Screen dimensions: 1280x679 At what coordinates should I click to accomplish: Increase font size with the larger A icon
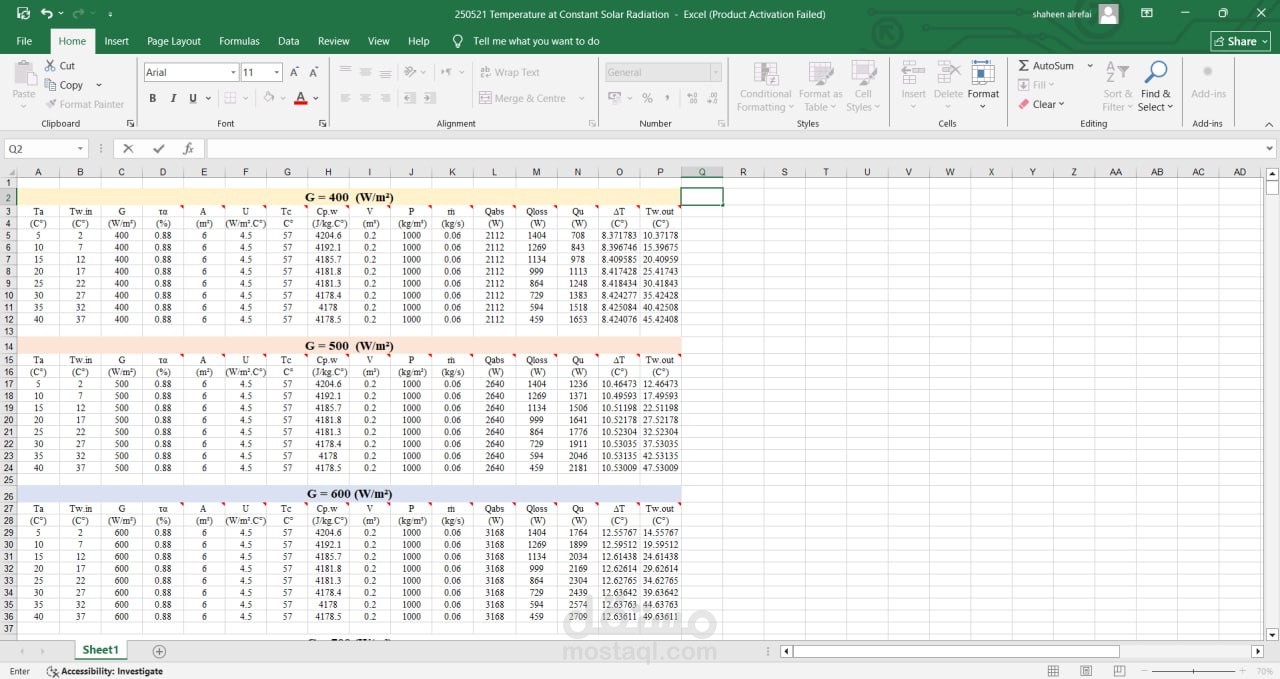[x=294, y=72]
